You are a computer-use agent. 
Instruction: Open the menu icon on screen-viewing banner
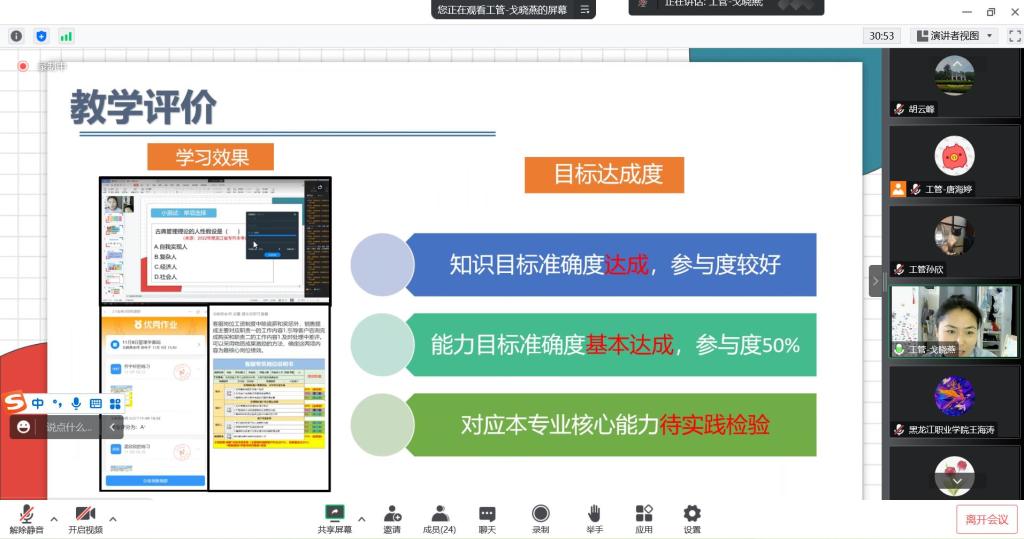click(x=584, y=9)
